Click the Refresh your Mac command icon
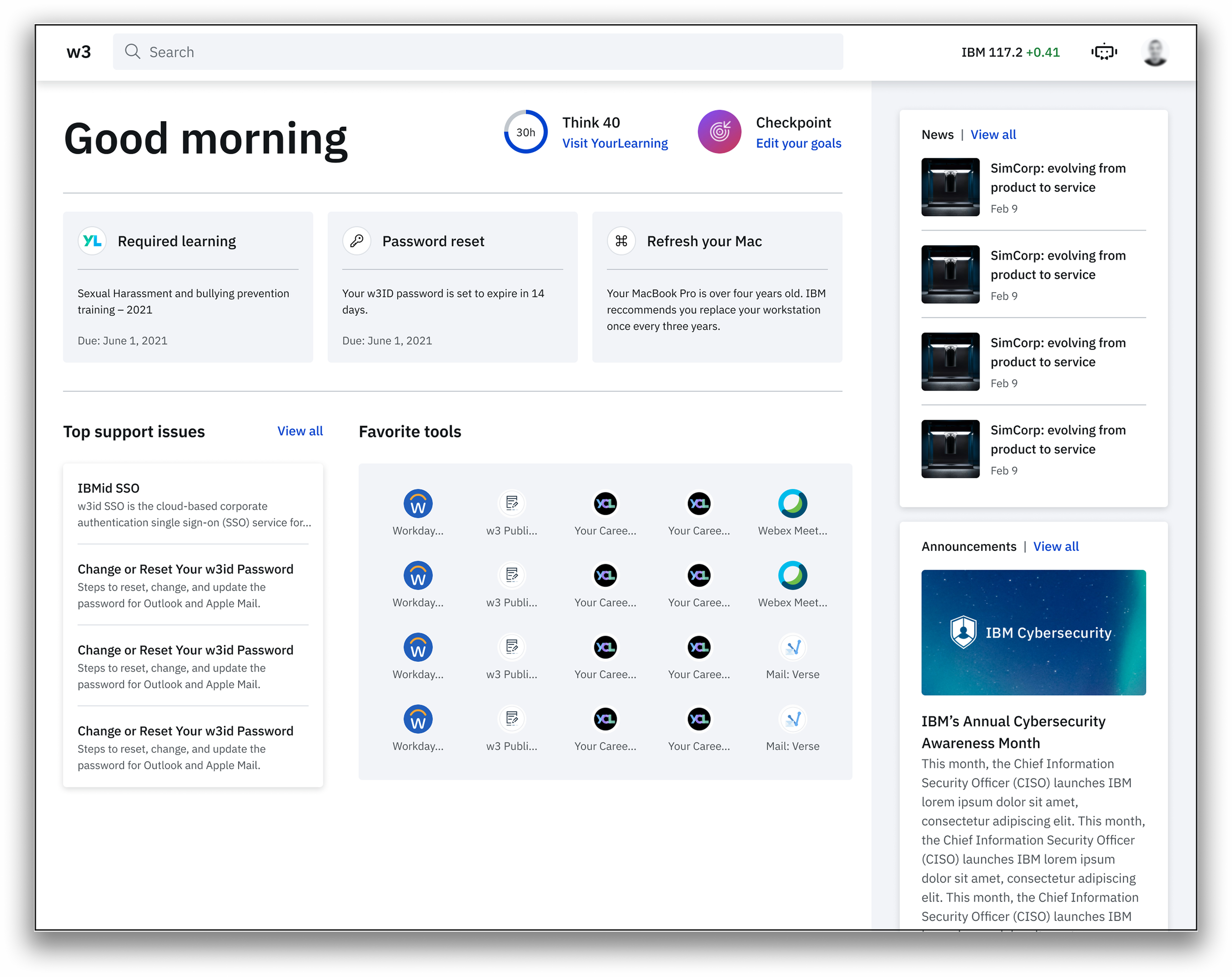Screen dimensions: 1232x977 (621, 241)
